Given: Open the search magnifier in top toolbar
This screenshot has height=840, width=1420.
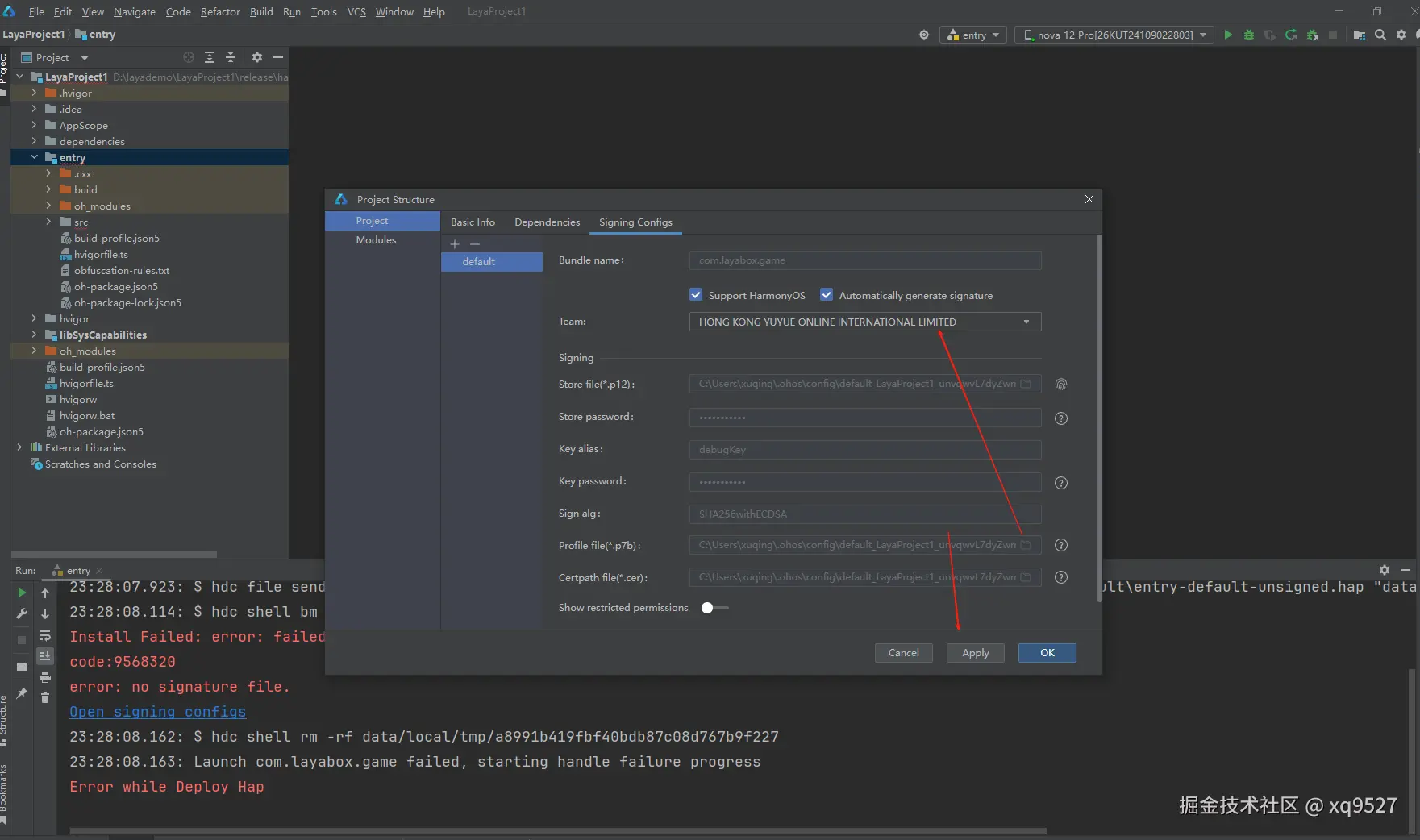Looking at the screenshot, I should pyautogui.click(x=1380, y=35).
